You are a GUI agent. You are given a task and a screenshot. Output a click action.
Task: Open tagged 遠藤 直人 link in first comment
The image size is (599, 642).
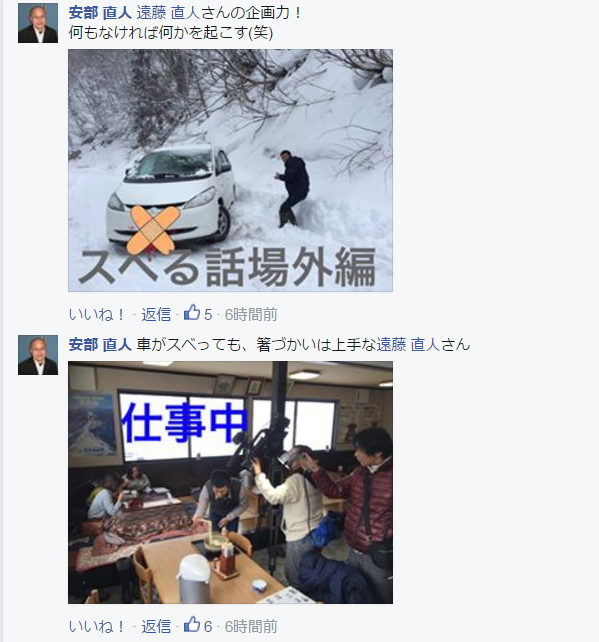(x=168, y=13)
